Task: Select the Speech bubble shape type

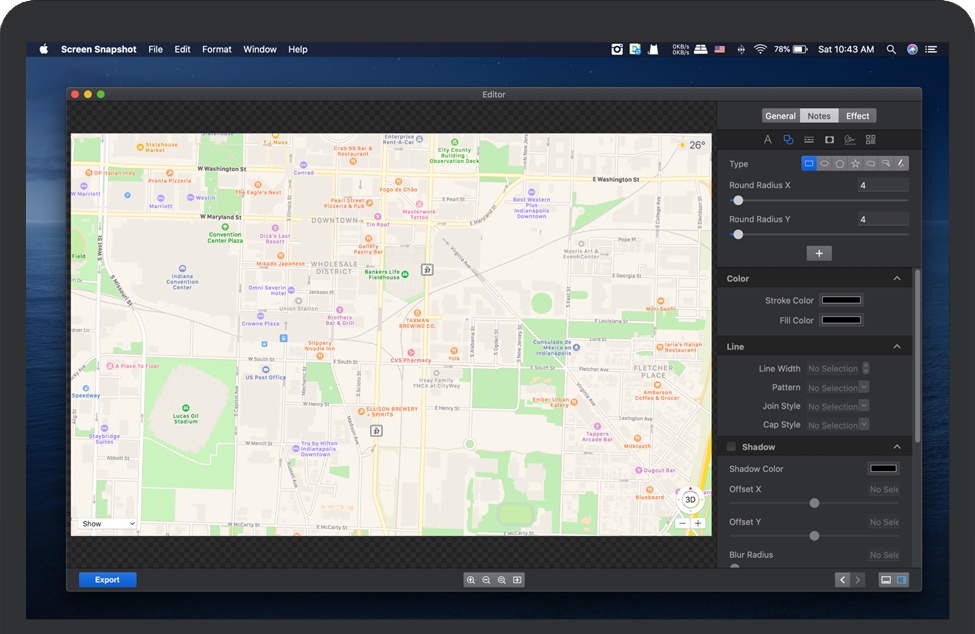Action: pyautogui.click(x=871, y=163)
